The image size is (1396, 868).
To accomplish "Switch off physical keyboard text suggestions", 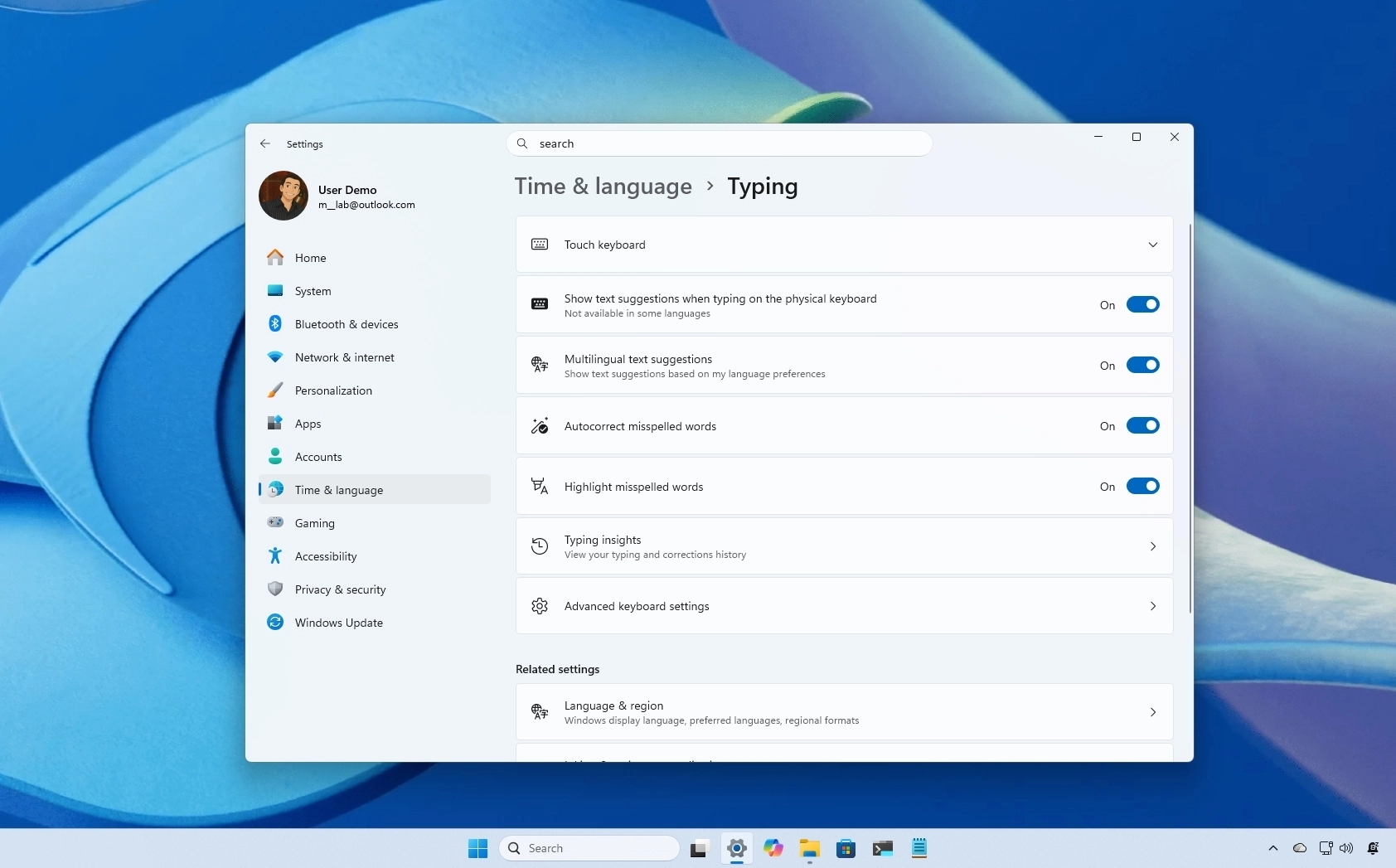I will tap(1142, 305).
